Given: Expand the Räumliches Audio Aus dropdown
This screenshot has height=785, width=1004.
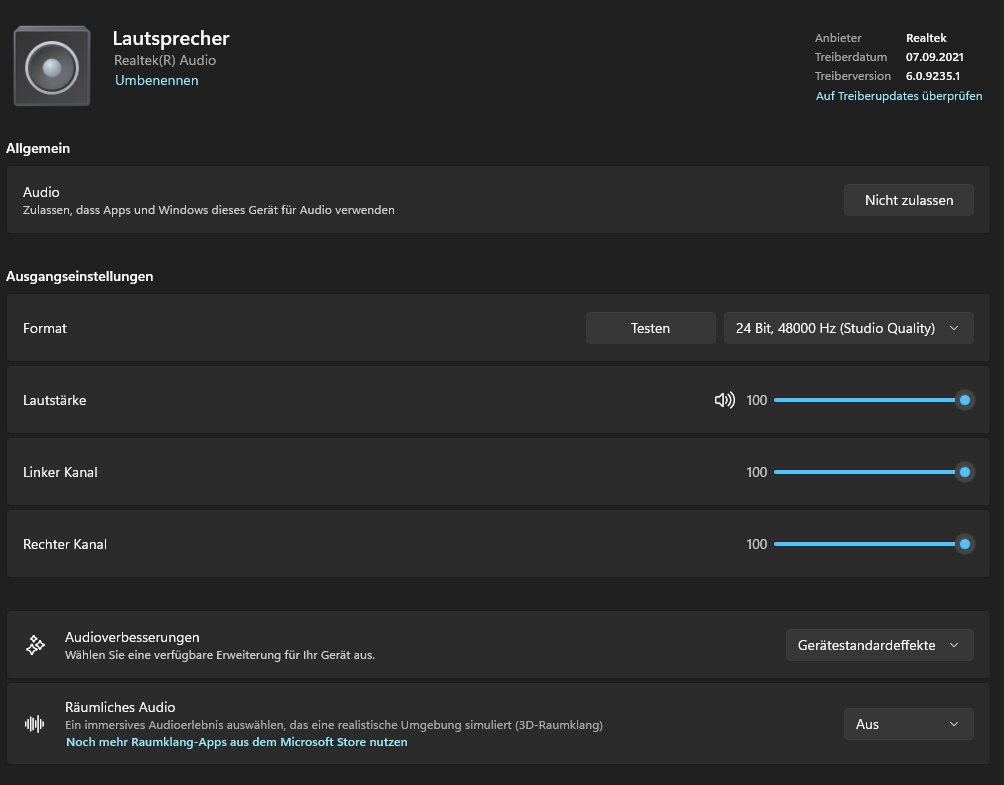Looking at the screenshot, I should tap(908, 724).
